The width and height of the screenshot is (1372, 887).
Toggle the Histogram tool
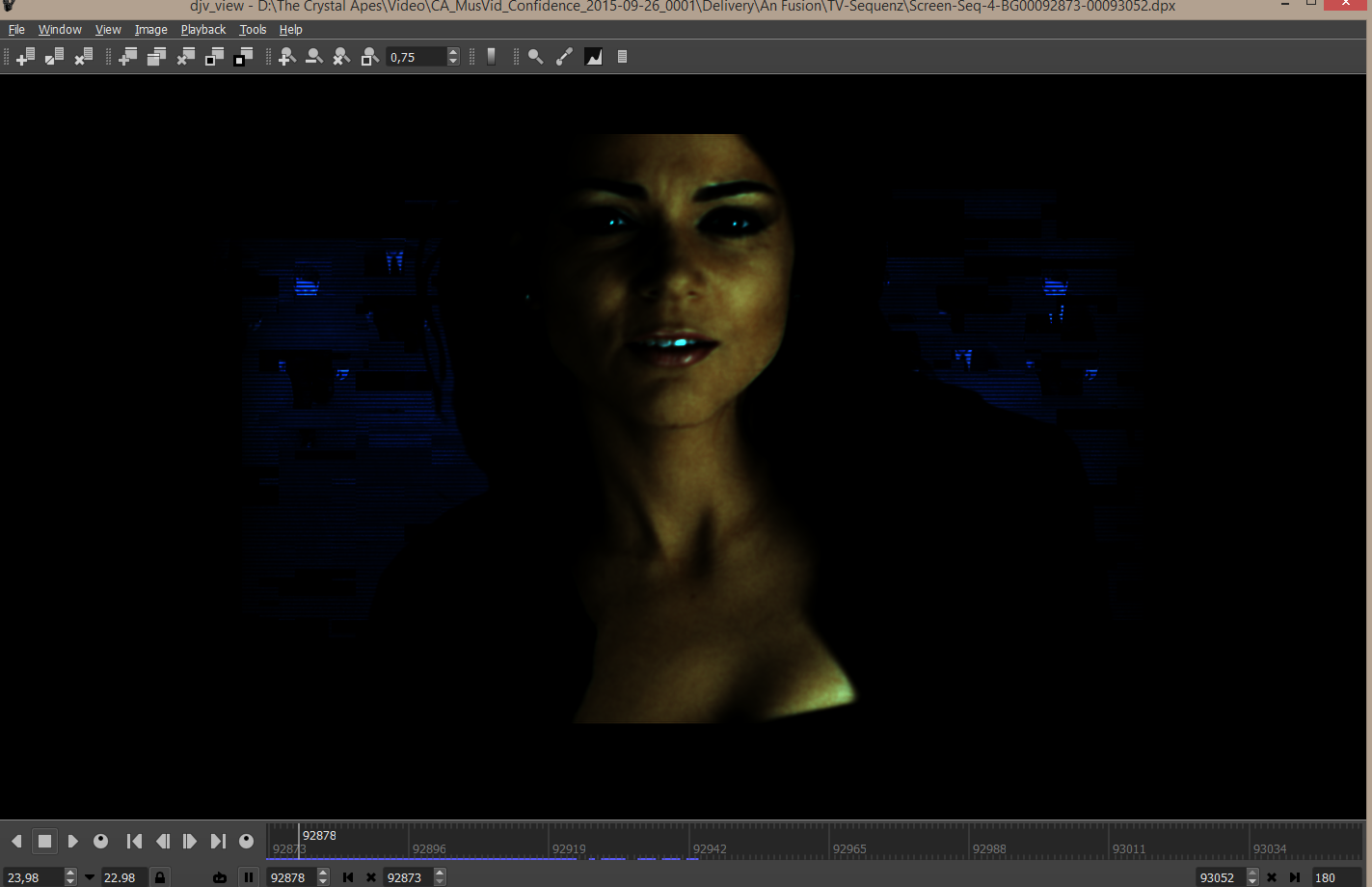pyautogui.click(x=594, y=57)
